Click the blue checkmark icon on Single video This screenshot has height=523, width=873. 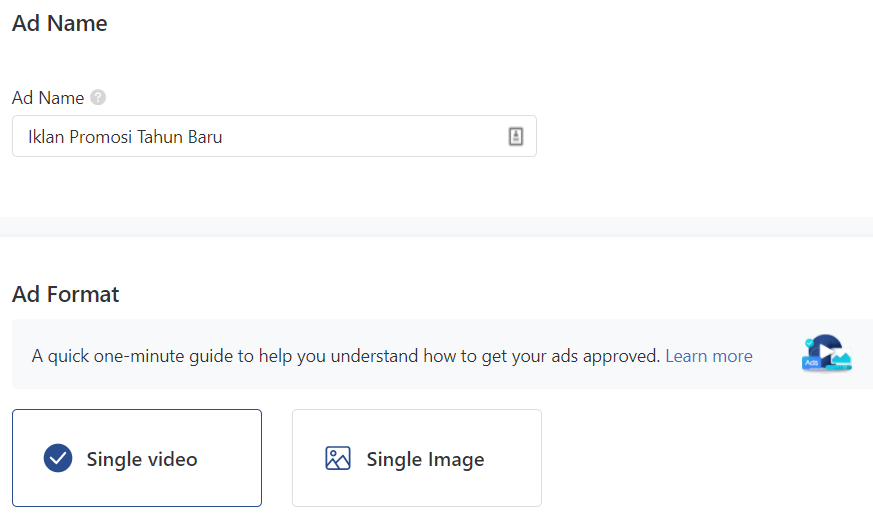click(58, 459)
